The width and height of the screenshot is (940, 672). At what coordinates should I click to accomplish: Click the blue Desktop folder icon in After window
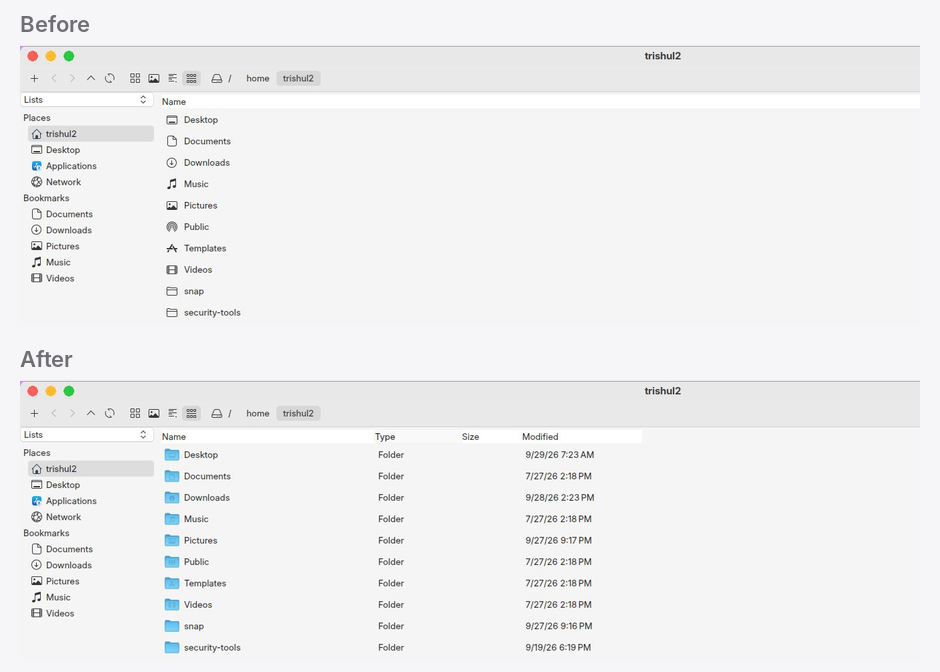(x=172, y=454)
